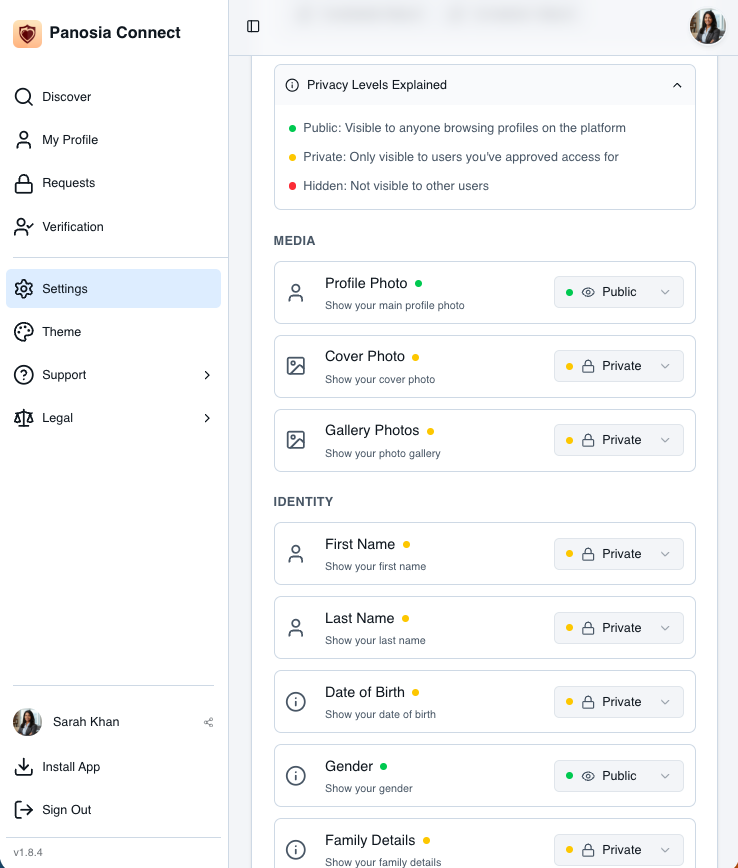Viewport: 738px width, 868px height.
Task: Open the Family Details privacy dropdown
Action: click(618, 850)
